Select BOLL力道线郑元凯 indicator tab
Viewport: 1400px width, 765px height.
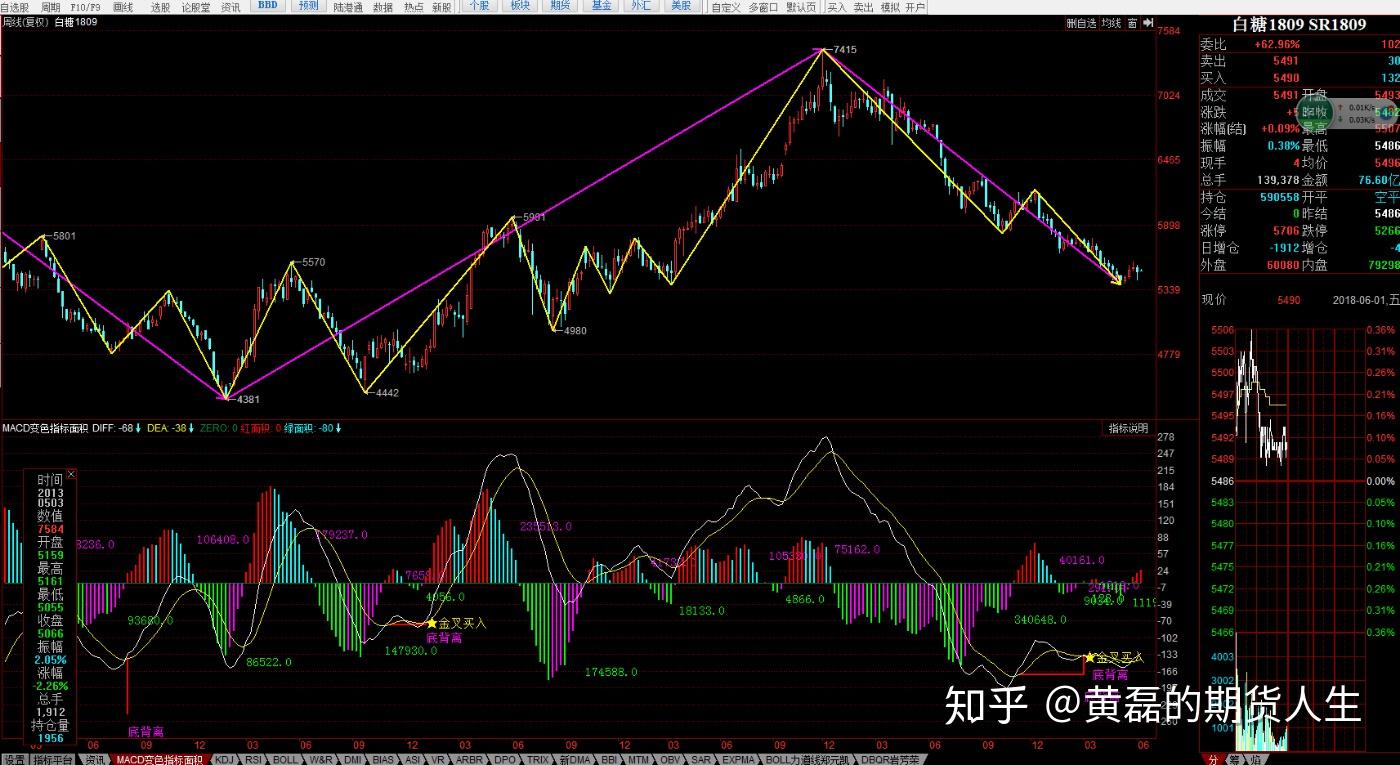807,759
